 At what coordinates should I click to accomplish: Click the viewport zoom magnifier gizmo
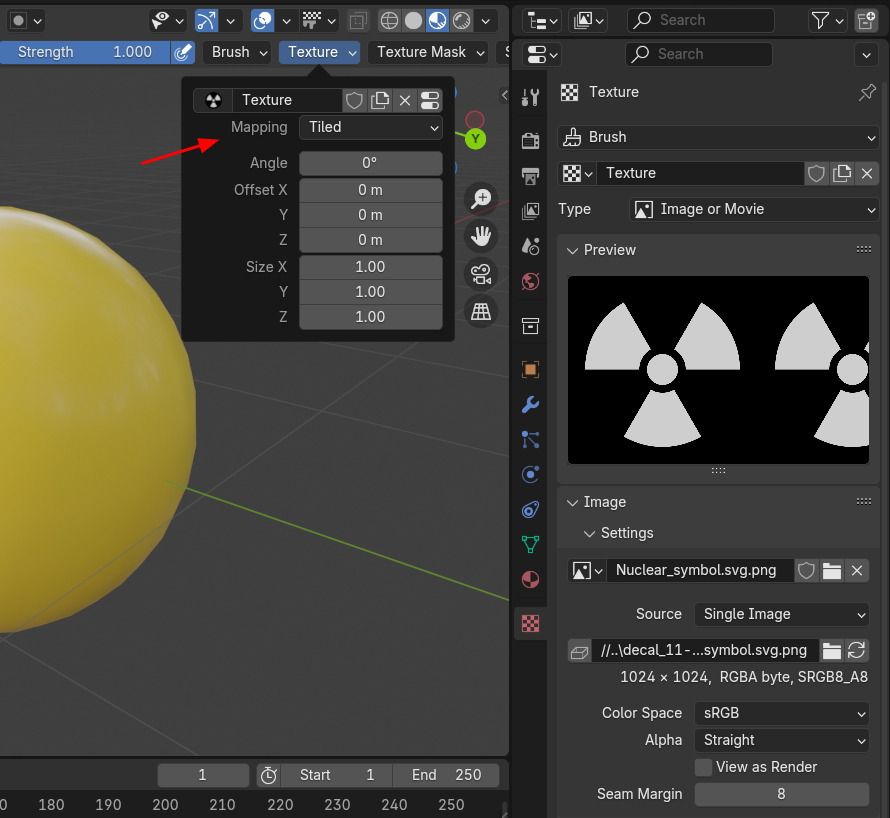pyautogui.click(x=481, y=198)
